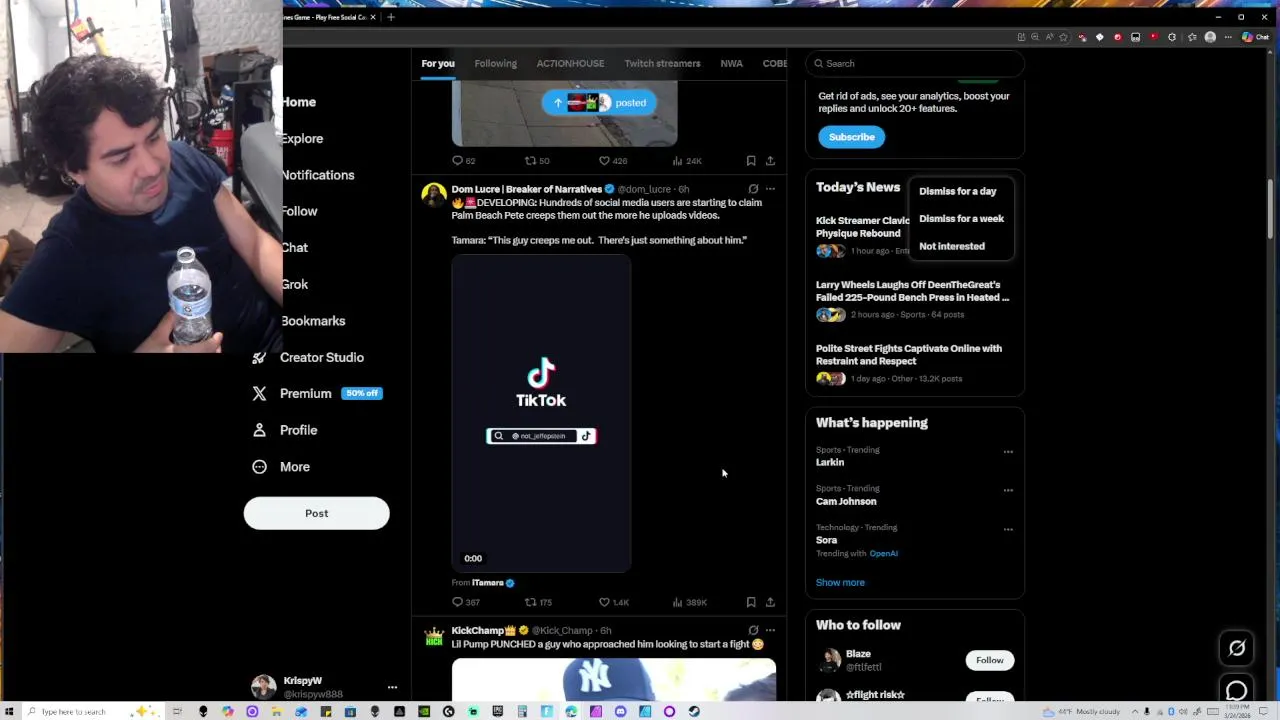Viewport: 1280px width, 720px height.
Task: Open the Tamara video source link
Action: pos(488,583)
